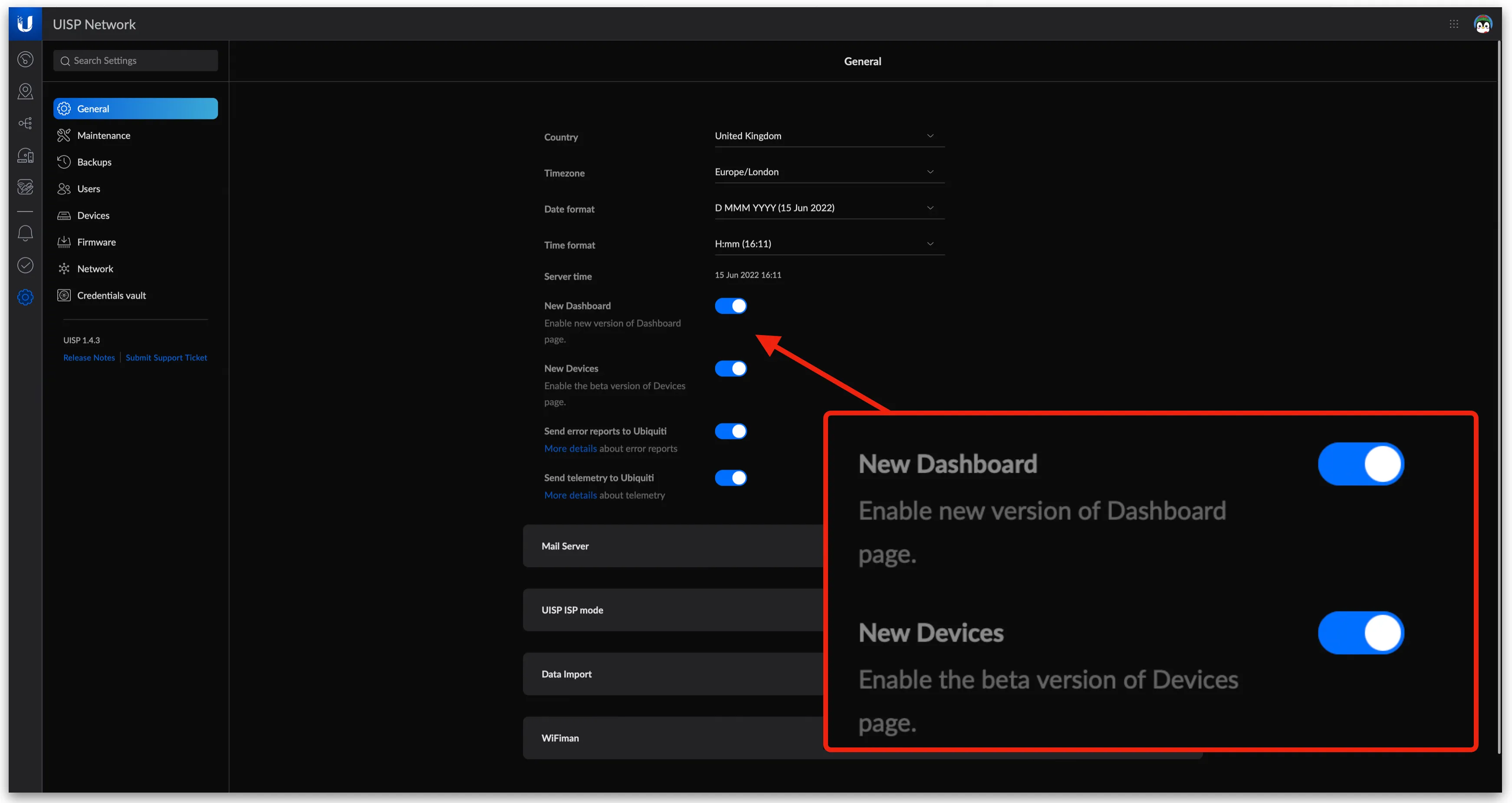Open the notifications bell icon
1512x803 pixels.
pyautogui.click(x=25, y=234)
